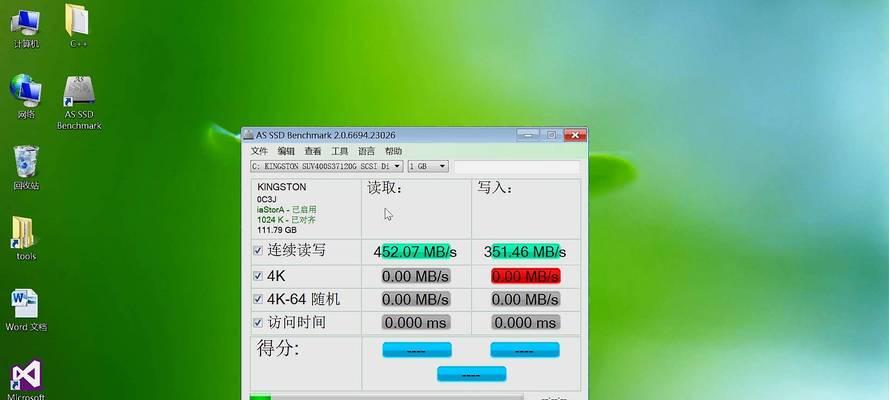This screenshot has width=889, height=400.
Task: Click the sequential write value 351.46 MB/s
Action: pos(525,252)
